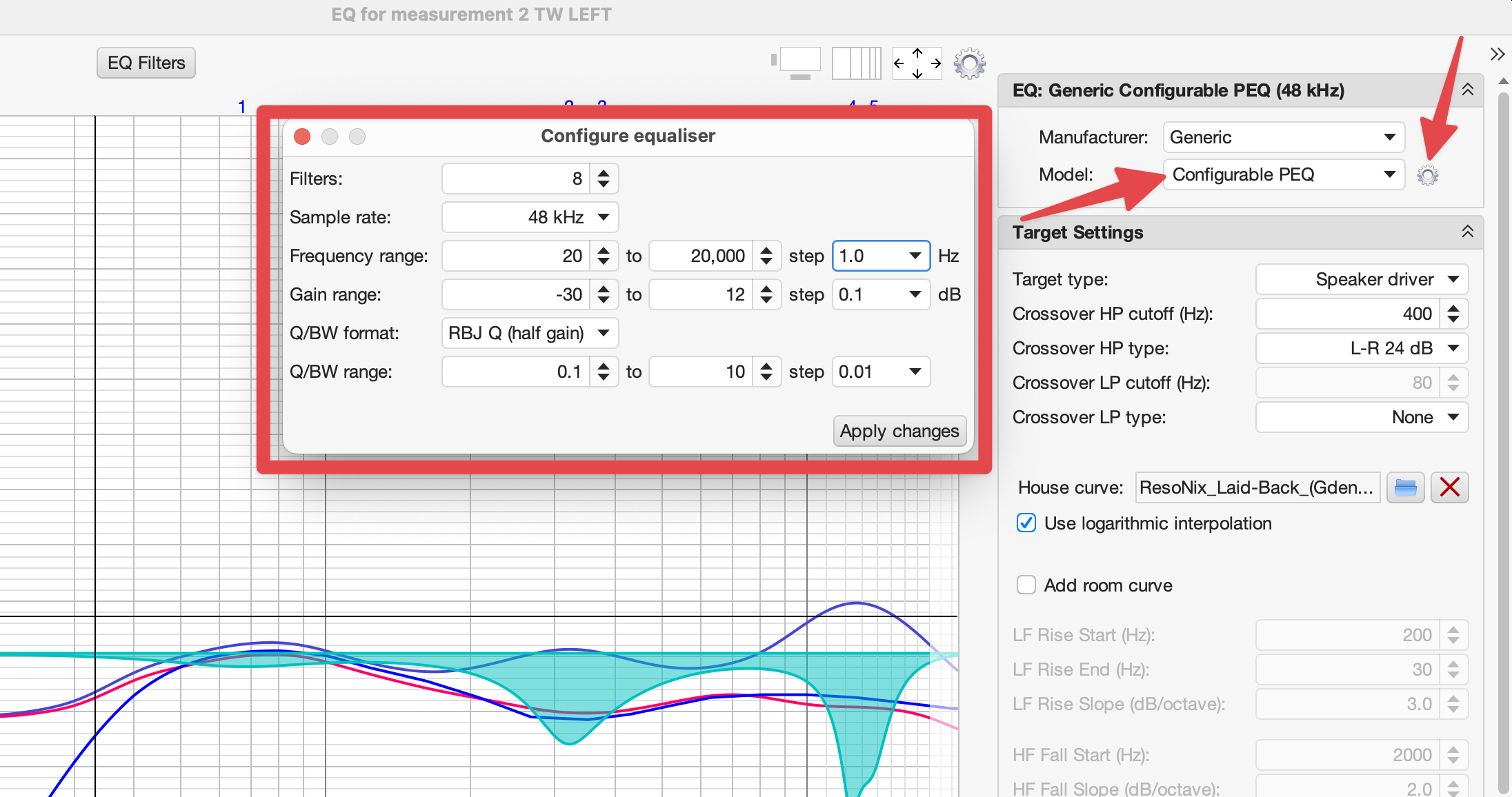Viewport: 1512px width, 797px height.
Task: Clear house curve with red X
Action: tap(1449, 487)
